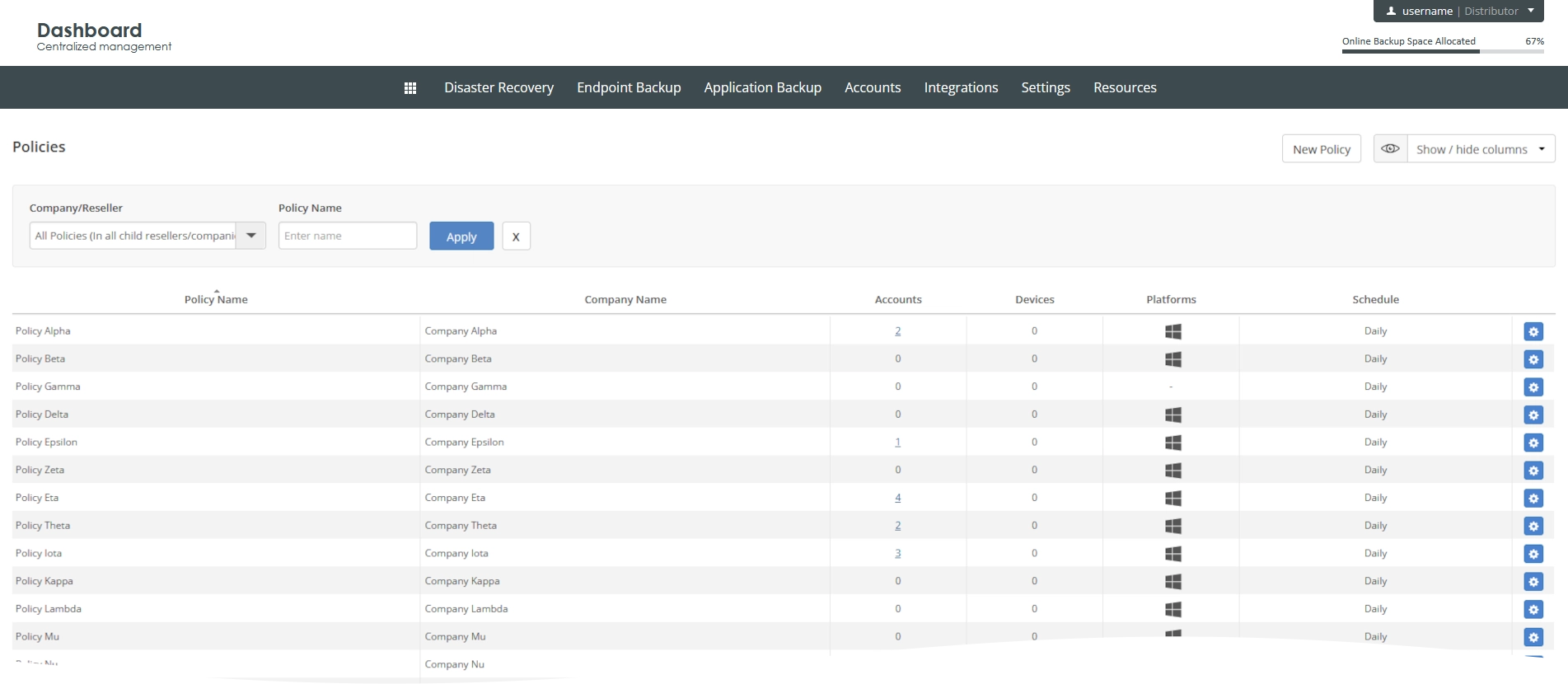
Task: Select the Policy Zeta row name
Action: coord(40,470)
